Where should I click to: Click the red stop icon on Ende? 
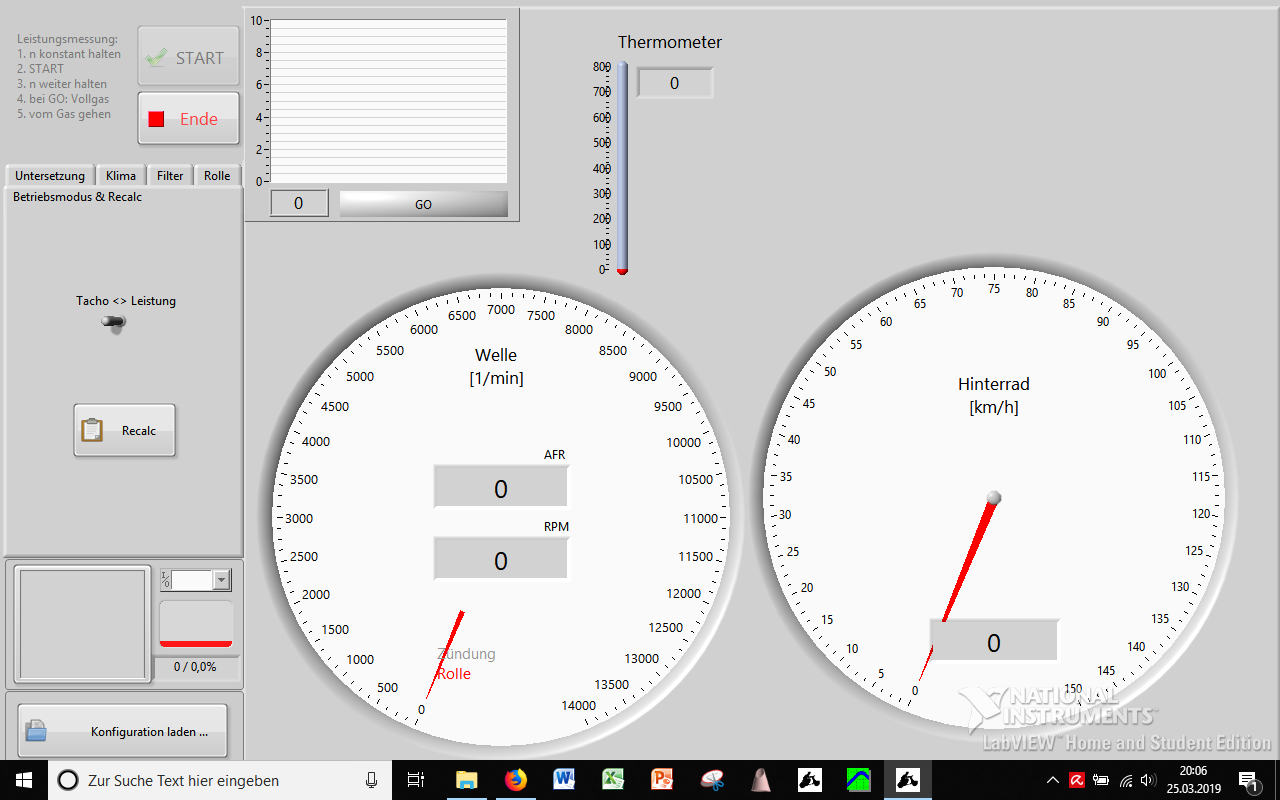(x=156, y=119)
